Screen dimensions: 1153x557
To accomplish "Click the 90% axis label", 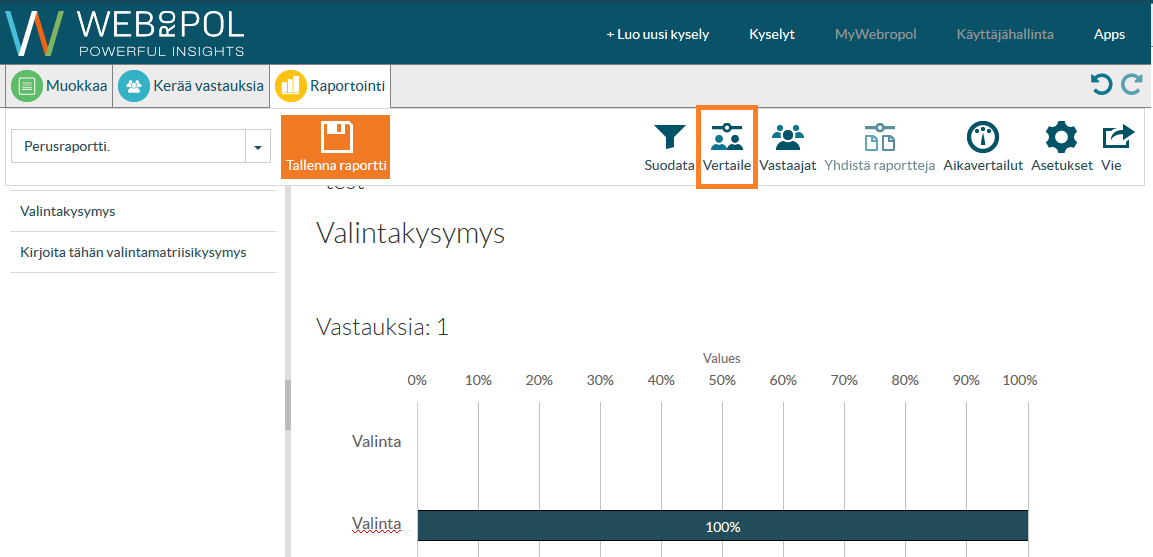I will (966, 380).
